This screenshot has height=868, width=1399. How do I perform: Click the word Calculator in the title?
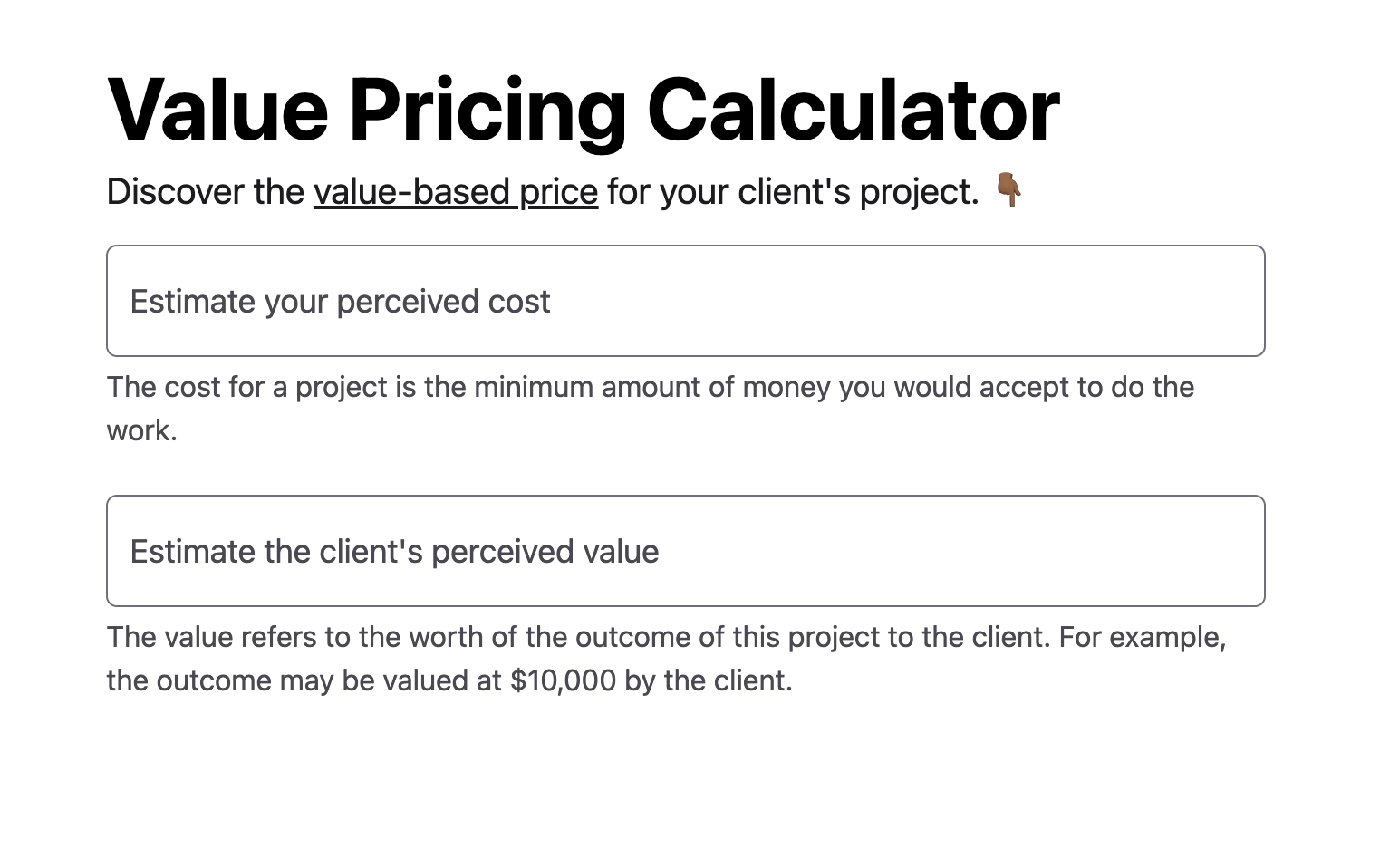point(856,109)
